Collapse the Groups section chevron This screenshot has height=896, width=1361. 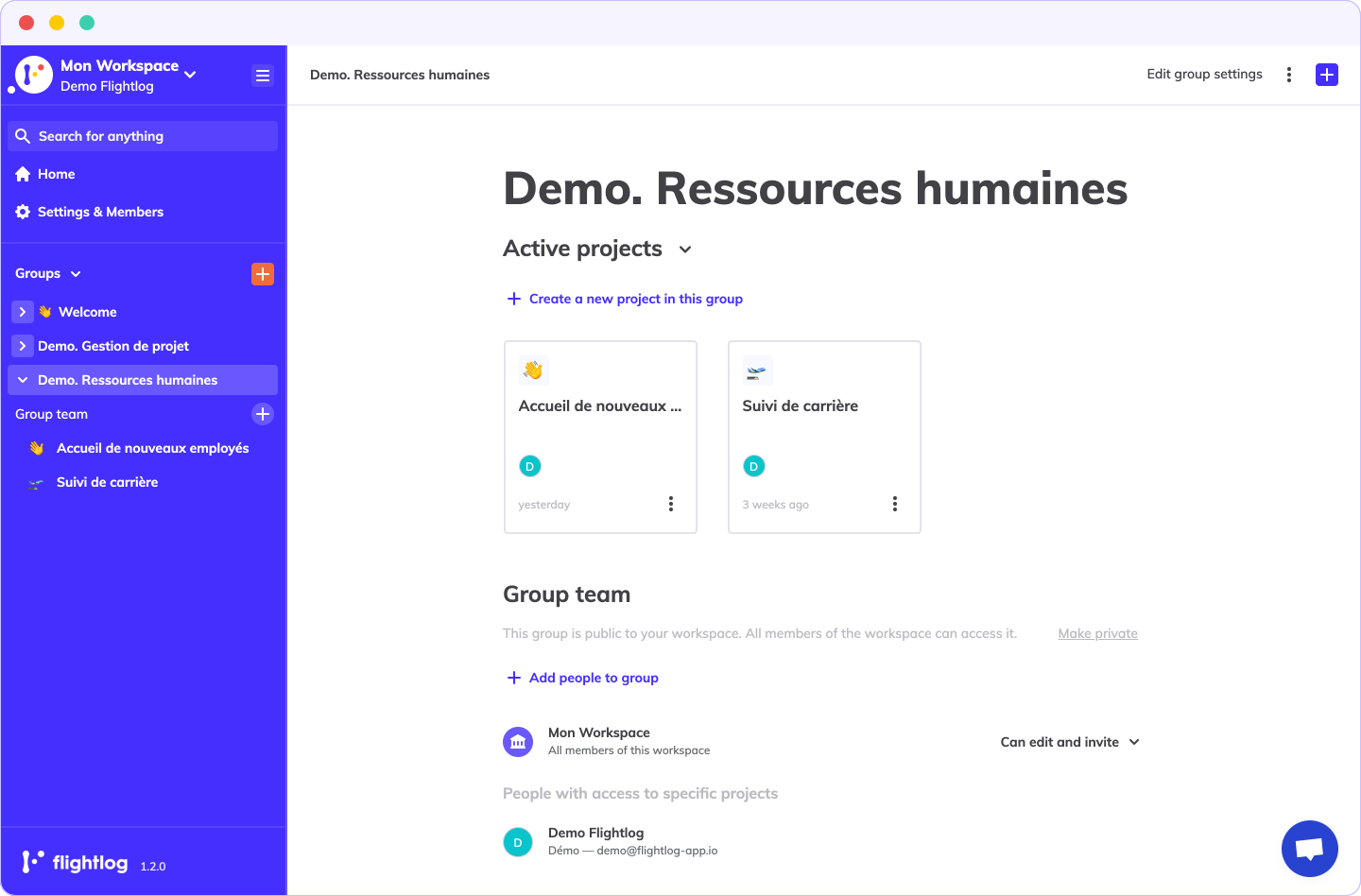click(x=76, y=274)
